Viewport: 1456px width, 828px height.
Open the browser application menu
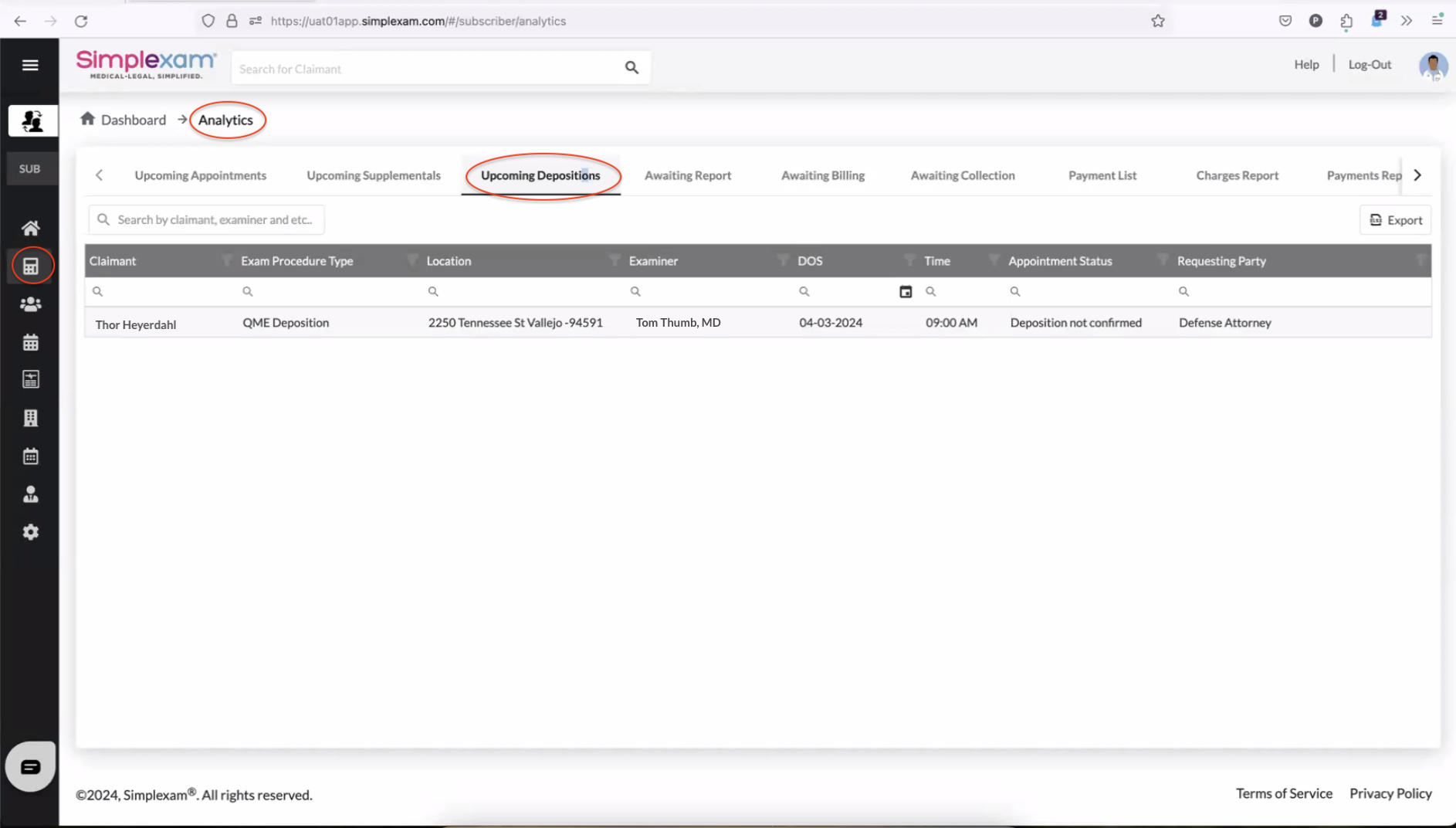coord(1437,21)
